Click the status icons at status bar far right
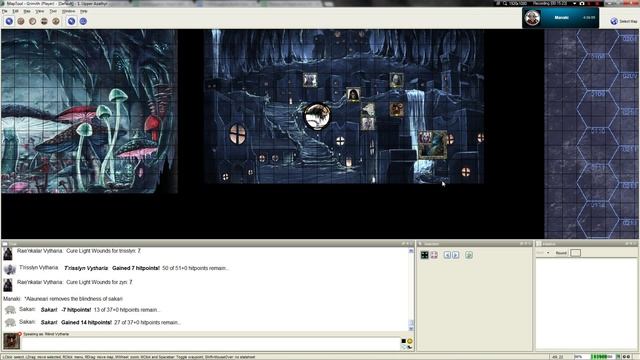 tap(627, 357)
